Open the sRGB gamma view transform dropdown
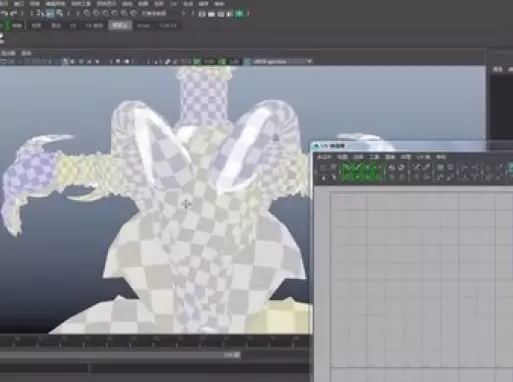This screenshot has width=513, height=382. pyautogui.click(x=282, y=61)
